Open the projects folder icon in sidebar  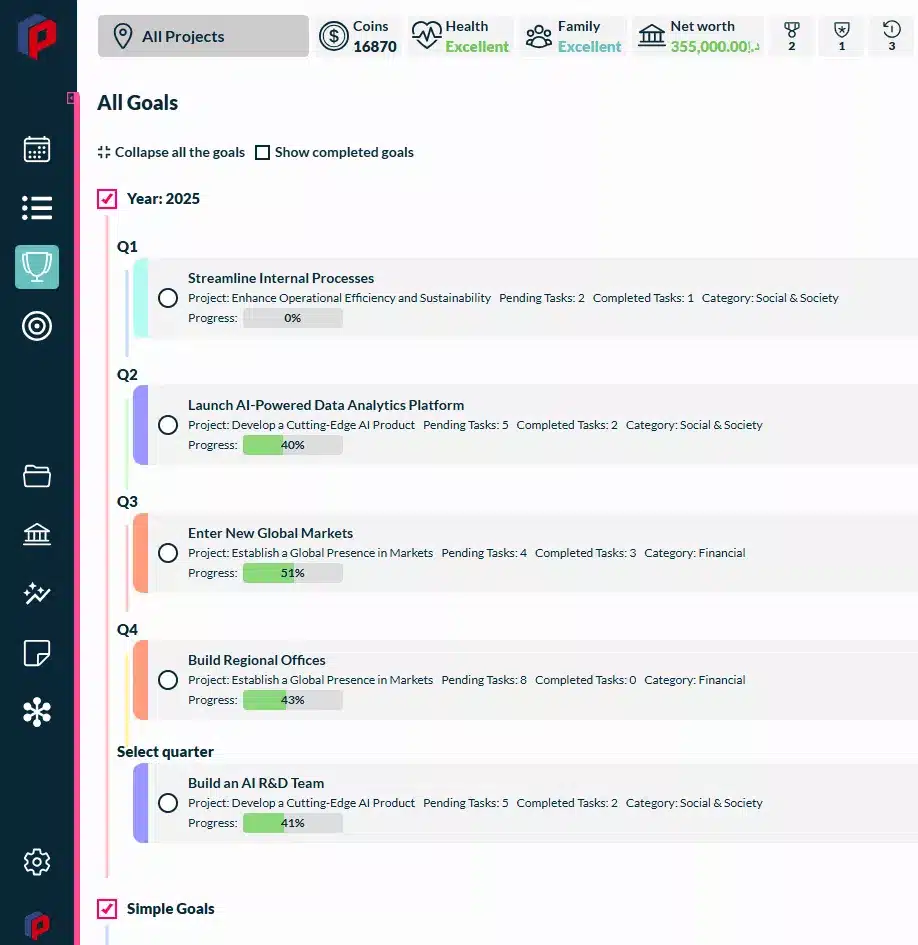click(37, 476)
